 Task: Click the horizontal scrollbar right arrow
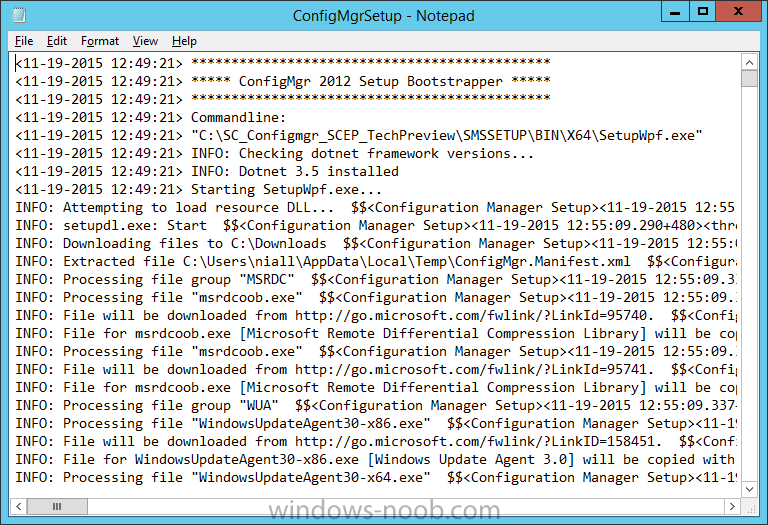(x=732, y=506)
